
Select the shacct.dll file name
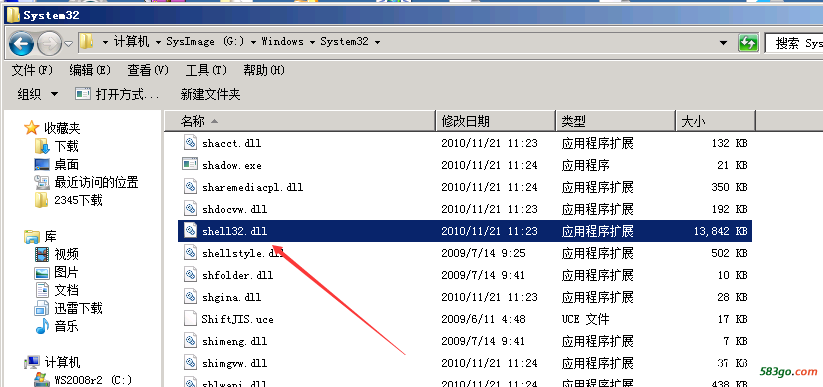[231, 143]
